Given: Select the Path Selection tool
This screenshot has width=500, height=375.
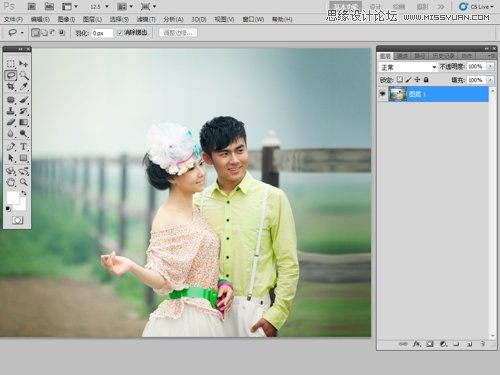Looking at the screenshot, I should pos(11,158).
